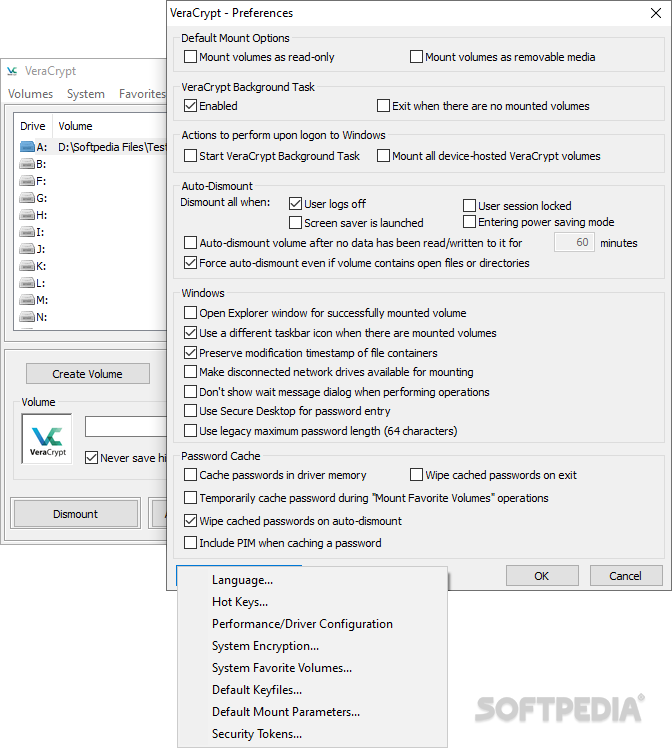Enable Use legacy maximum password length
This screenshot has width=672, height=748.
tap(190, 431)
